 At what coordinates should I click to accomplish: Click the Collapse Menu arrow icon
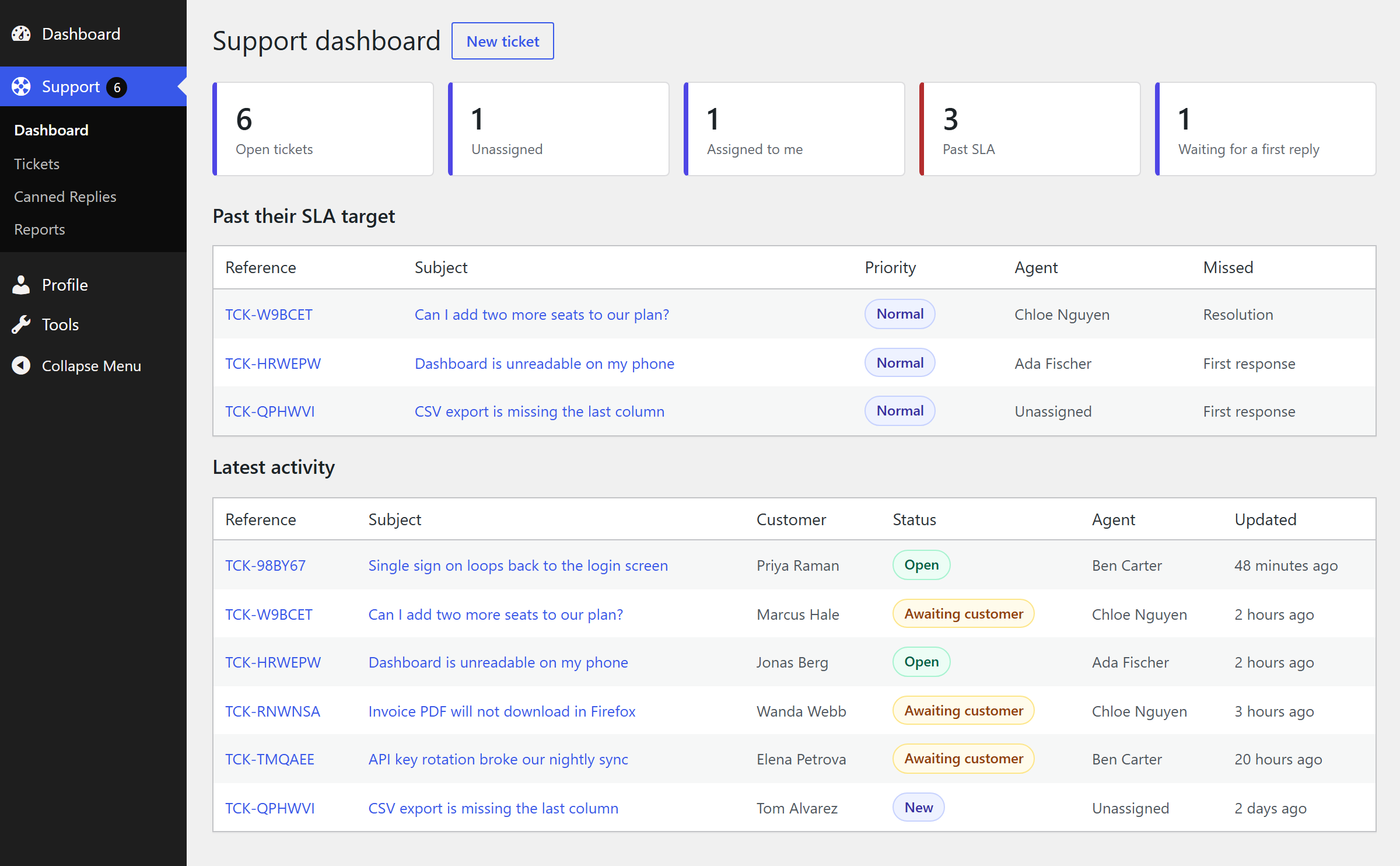21,365
